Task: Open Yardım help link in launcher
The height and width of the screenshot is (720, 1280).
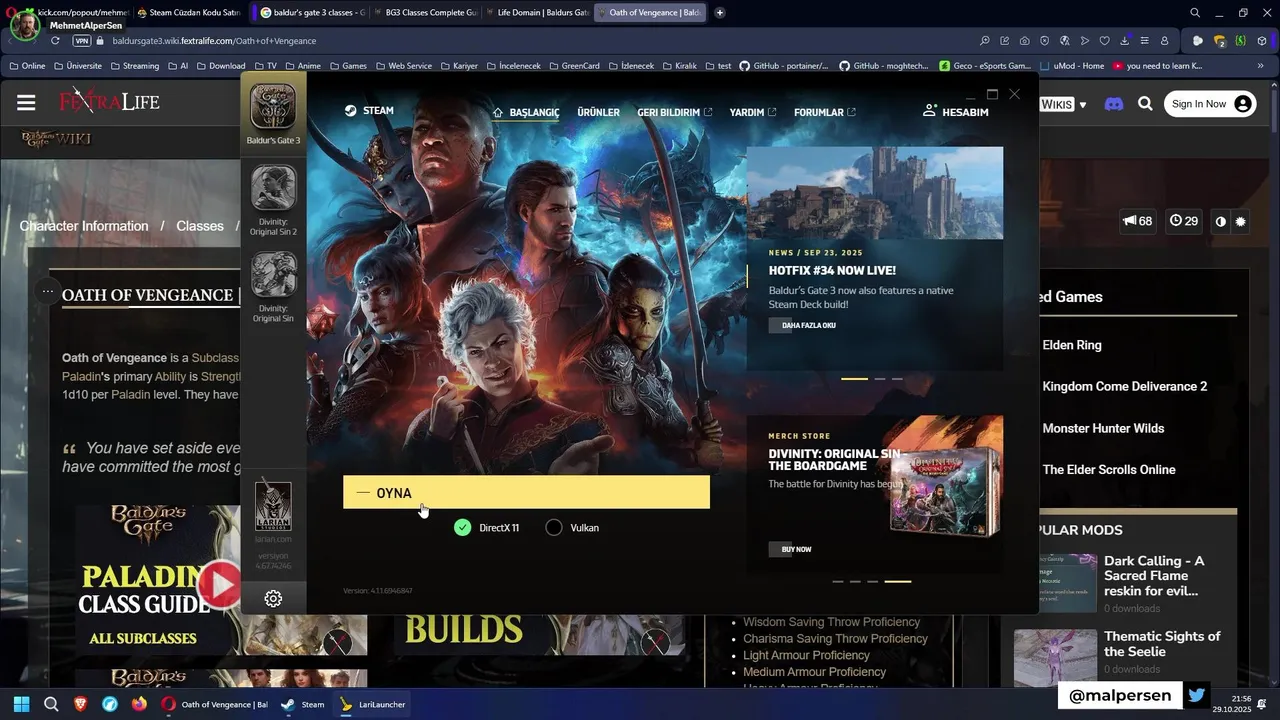Action: click(753, 112)
